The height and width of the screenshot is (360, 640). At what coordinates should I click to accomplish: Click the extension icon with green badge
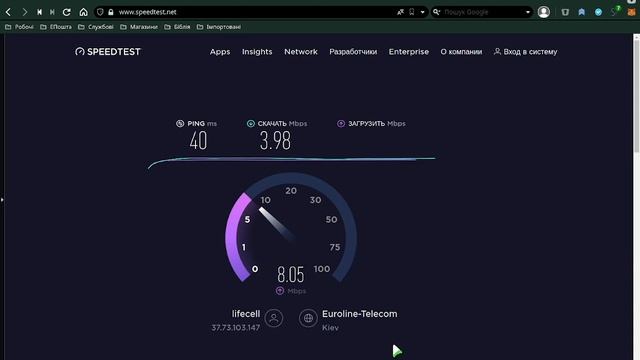coord(615,11)
